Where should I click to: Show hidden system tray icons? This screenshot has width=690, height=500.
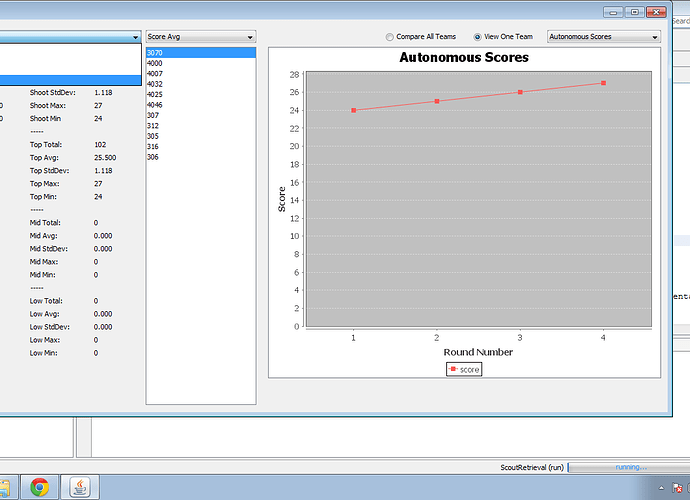(661, 488)
